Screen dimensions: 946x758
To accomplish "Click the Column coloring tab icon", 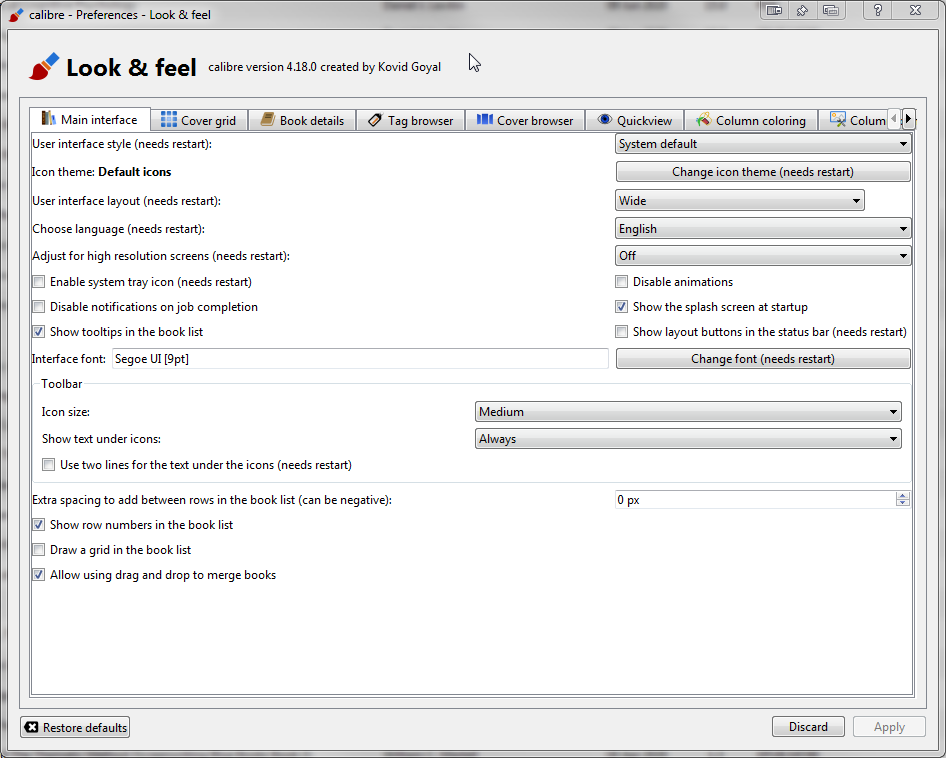I will [x=703, y=119].
